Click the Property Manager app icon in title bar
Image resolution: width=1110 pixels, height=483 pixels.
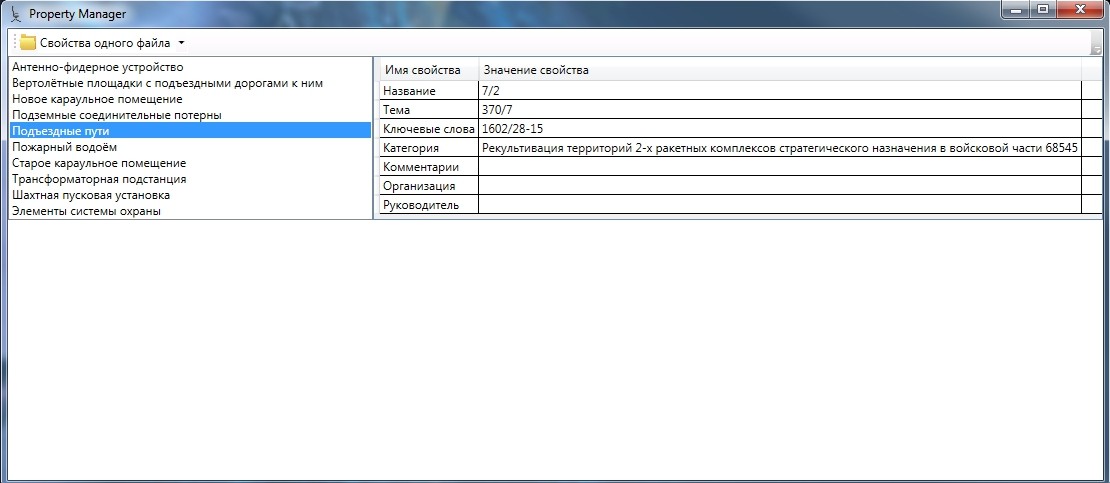pyautogui.click(x=17, y=13)
